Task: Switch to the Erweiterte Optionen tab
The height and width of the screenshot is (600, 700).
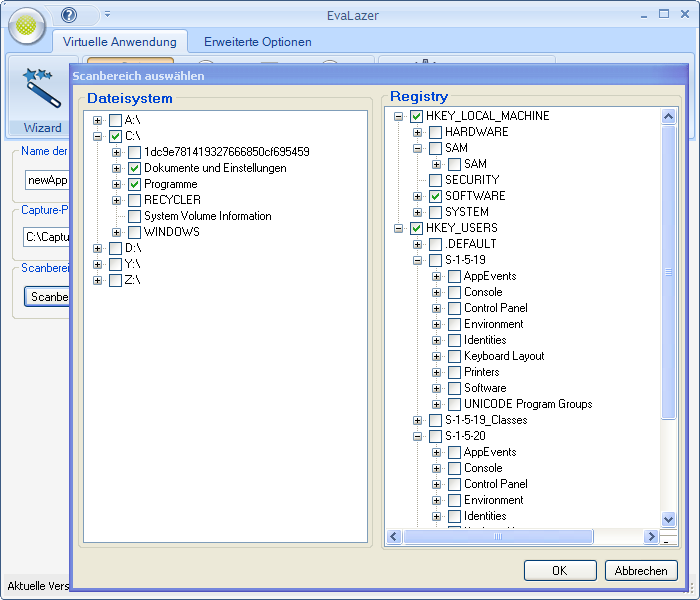Action: (257, 42)
